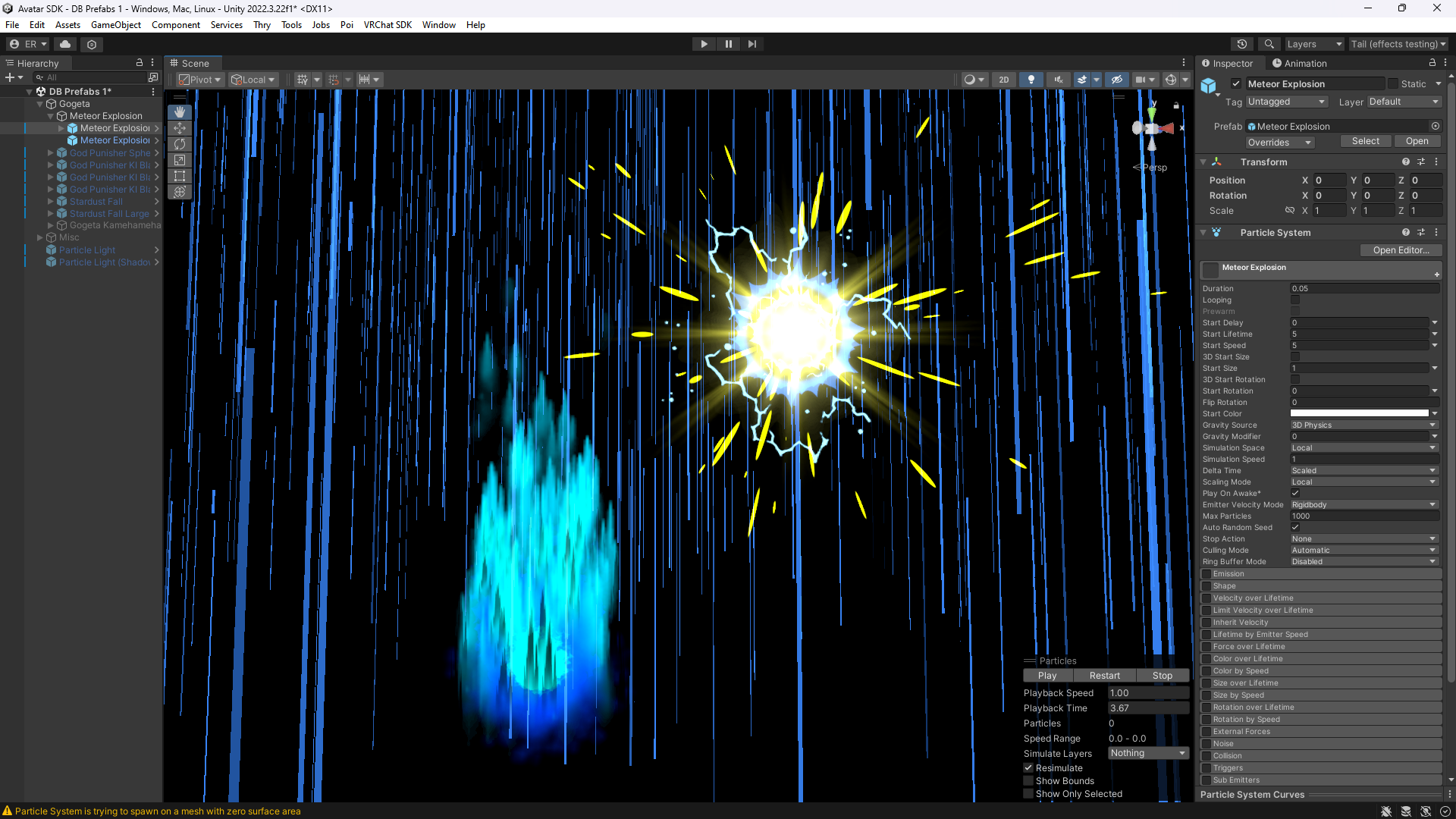Screen dimensions: 1456x819
Task: Click the Restart particles button
Action: 1104,676
